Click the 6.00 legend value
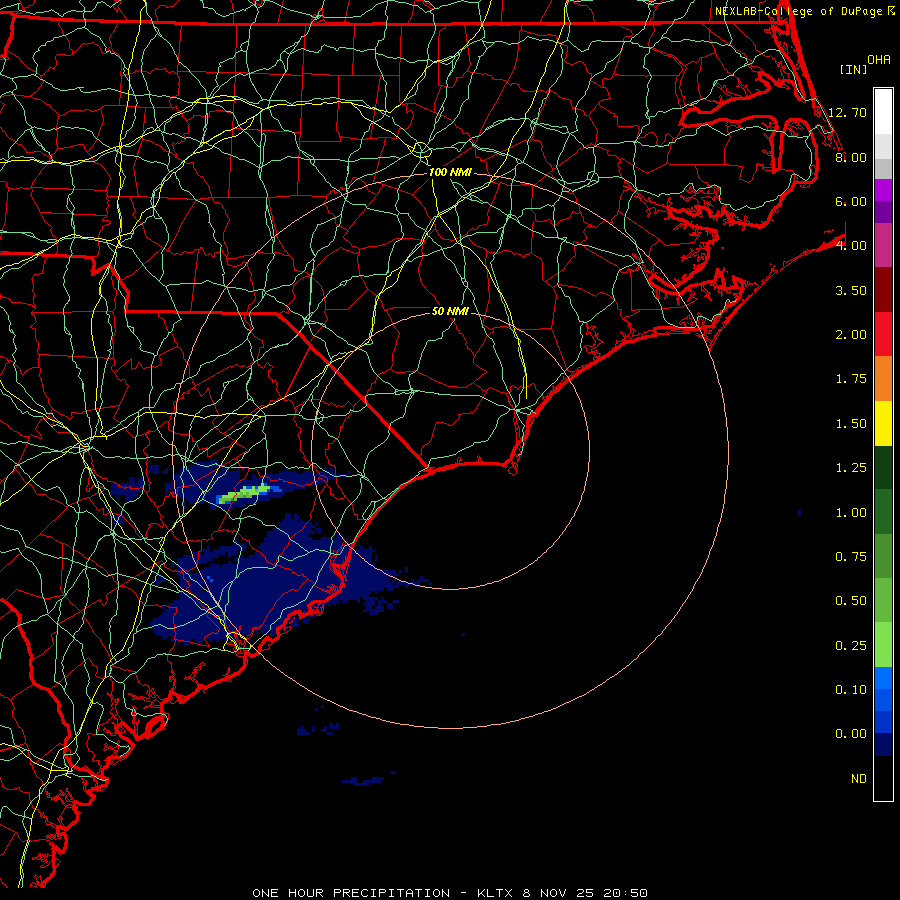900x900 pixels. tap(851, 201)
